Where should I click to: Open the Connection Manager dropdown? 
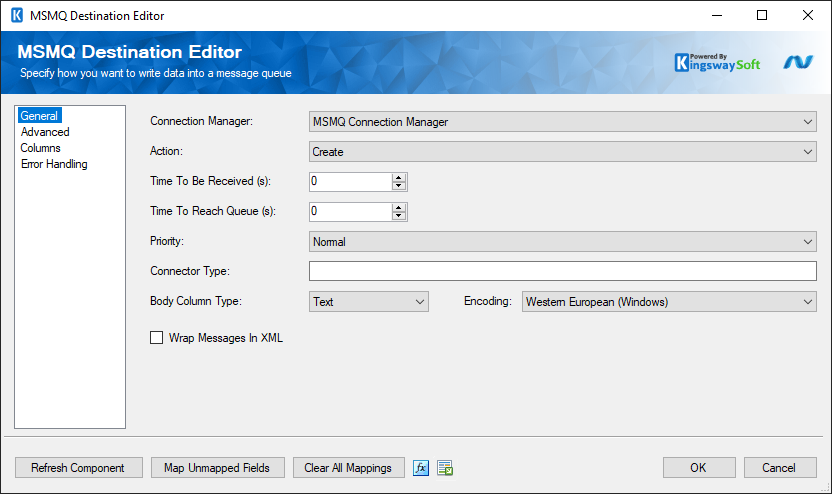[562, 122]
